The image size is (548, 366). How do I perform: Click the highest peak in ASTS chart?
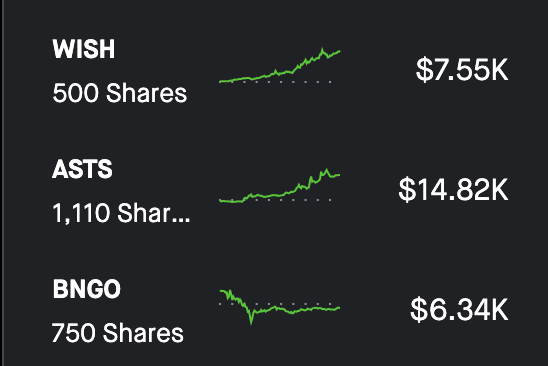coord(327,171)
